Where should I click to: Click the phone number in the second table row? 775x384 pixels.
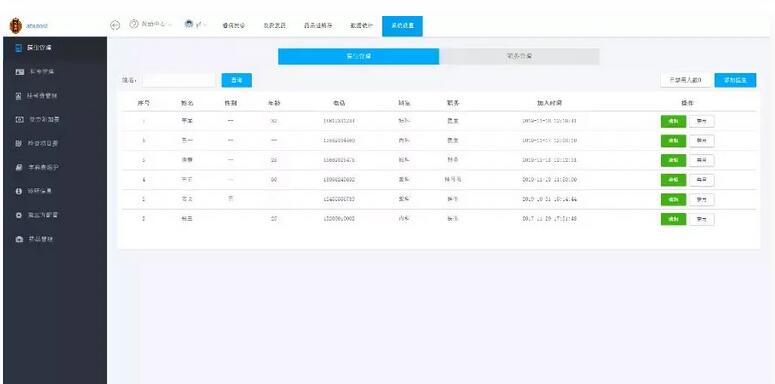coord(339,141)
